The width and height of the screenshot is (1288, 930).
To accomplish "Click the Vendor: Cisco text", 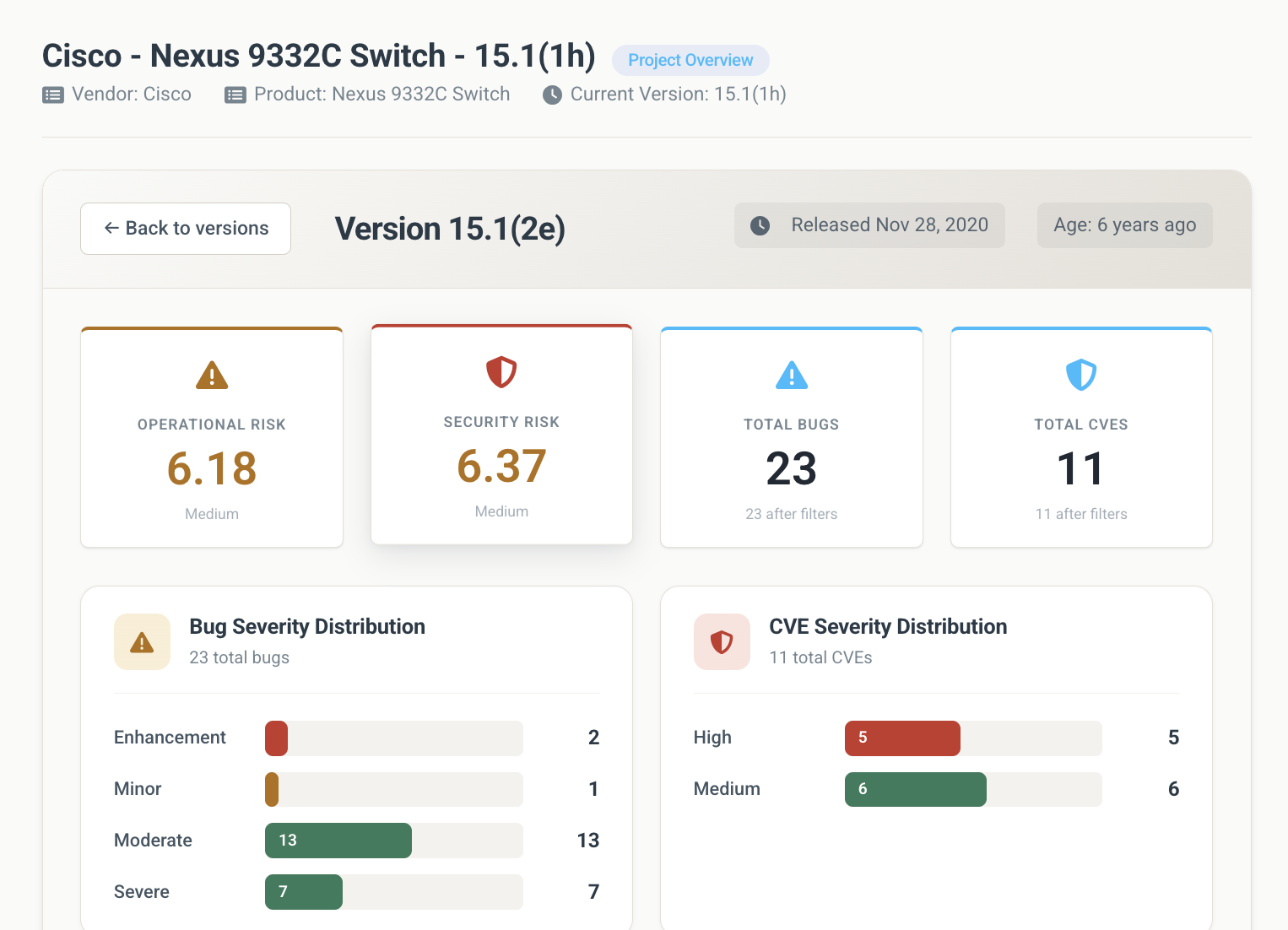I will click(x=132, y=95).
